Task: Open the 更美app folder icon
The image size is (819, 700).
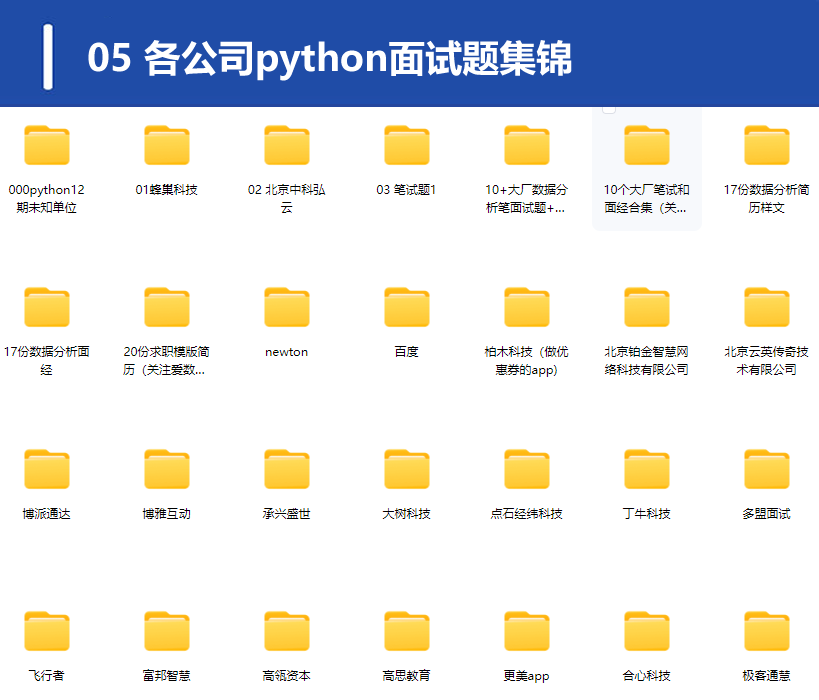Action: tap(526, 631)
